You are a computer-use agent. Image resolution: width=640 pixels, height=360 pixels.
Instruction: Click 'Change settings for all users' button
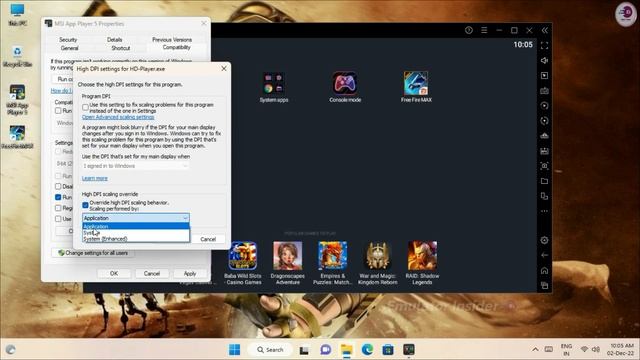(x=93, y=253)
